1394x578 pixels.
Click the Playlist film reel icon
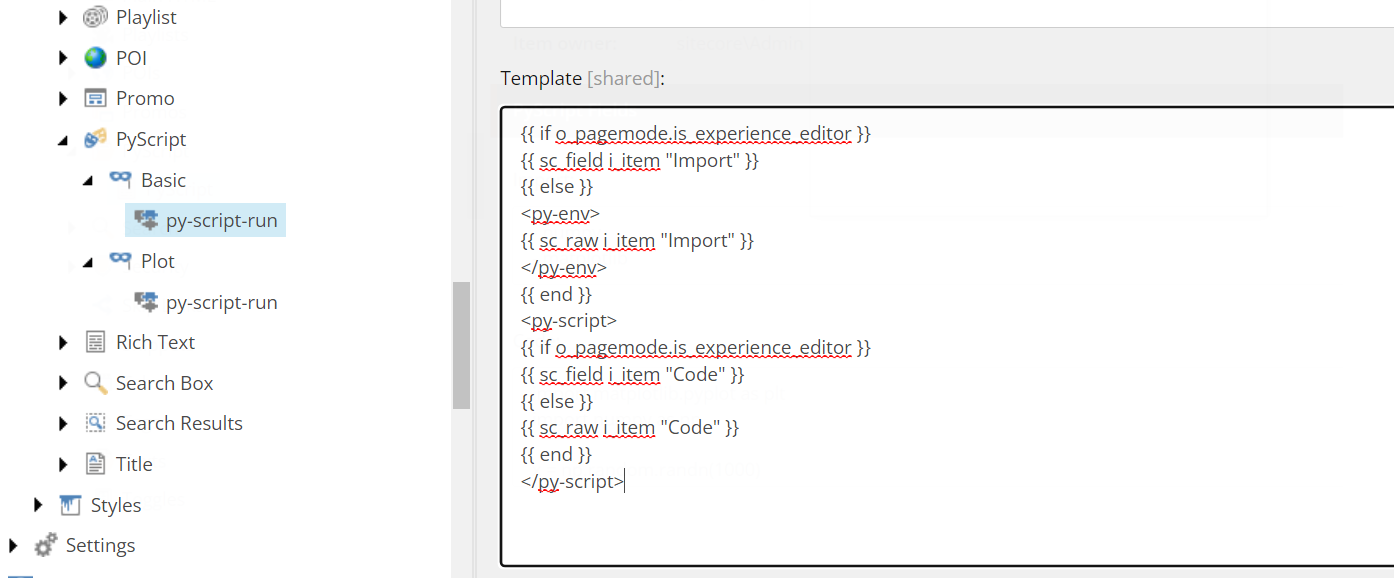pyautogui.click(x=95, y=17)
